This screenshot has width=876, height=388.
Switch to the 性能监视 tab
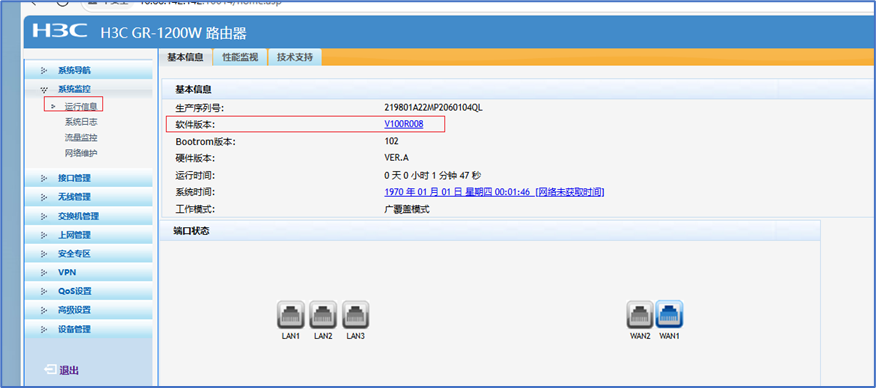click(x=240, y=57)
